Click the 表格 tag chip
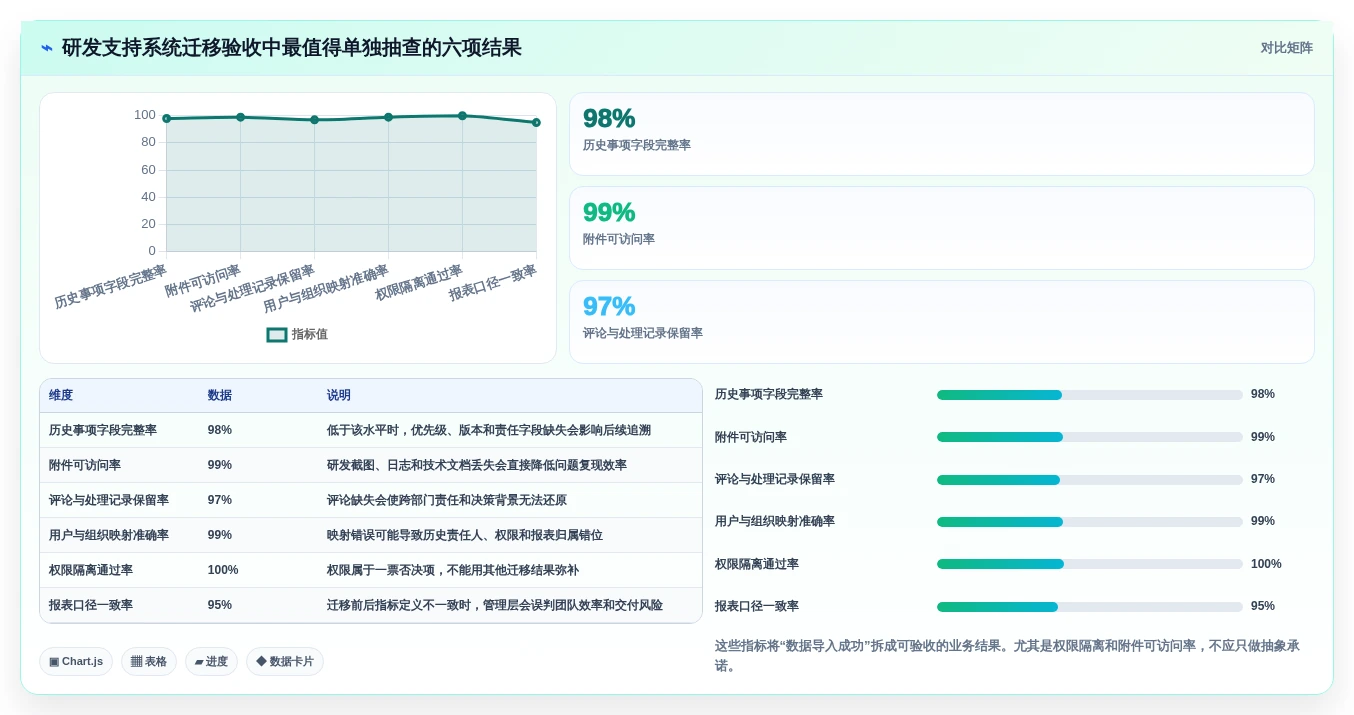This screenshot has height=715, width=1354. click(x=149, y=662)
